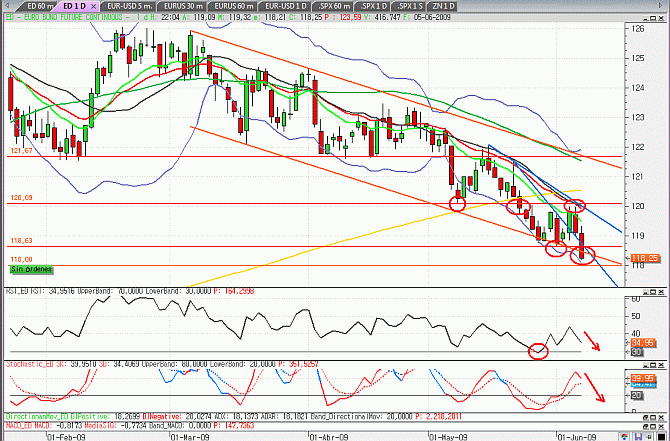Image resolution: width=670 pixels, height=441 pixels.
Task: Close the main price chart pane
Action: (x=661, y=18)
